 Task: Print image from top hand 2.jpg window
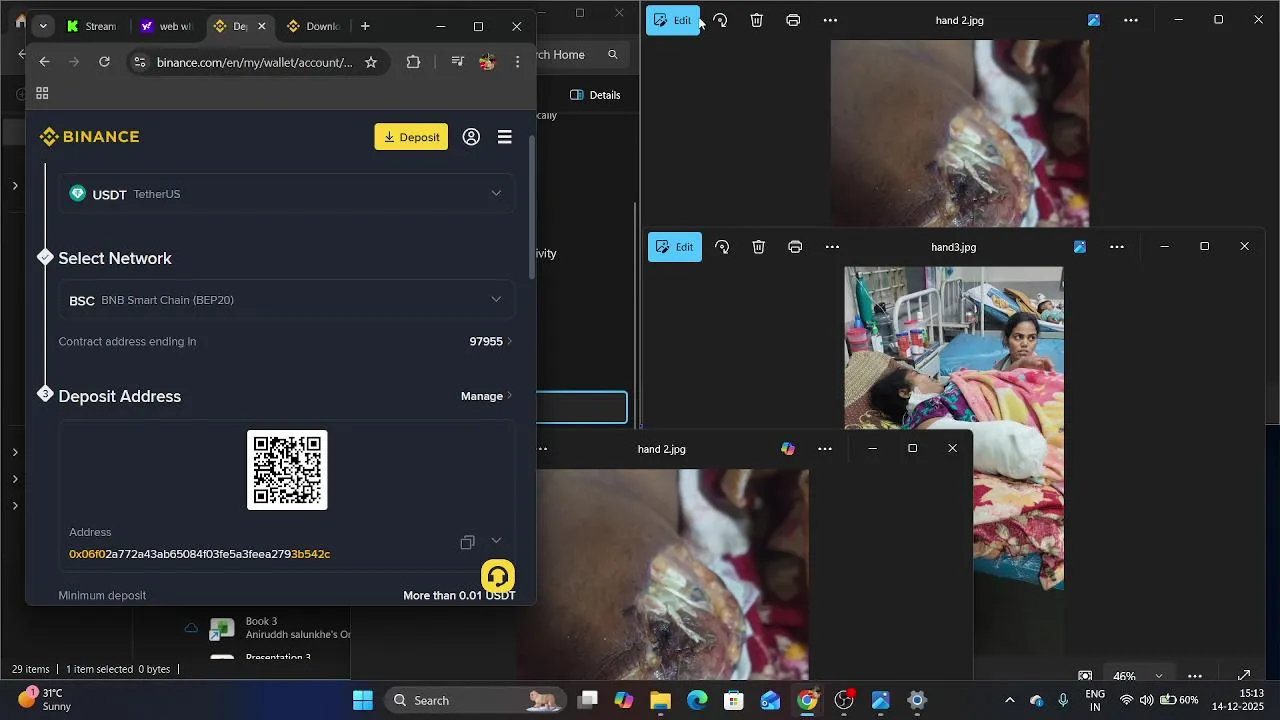pos(793,20)
